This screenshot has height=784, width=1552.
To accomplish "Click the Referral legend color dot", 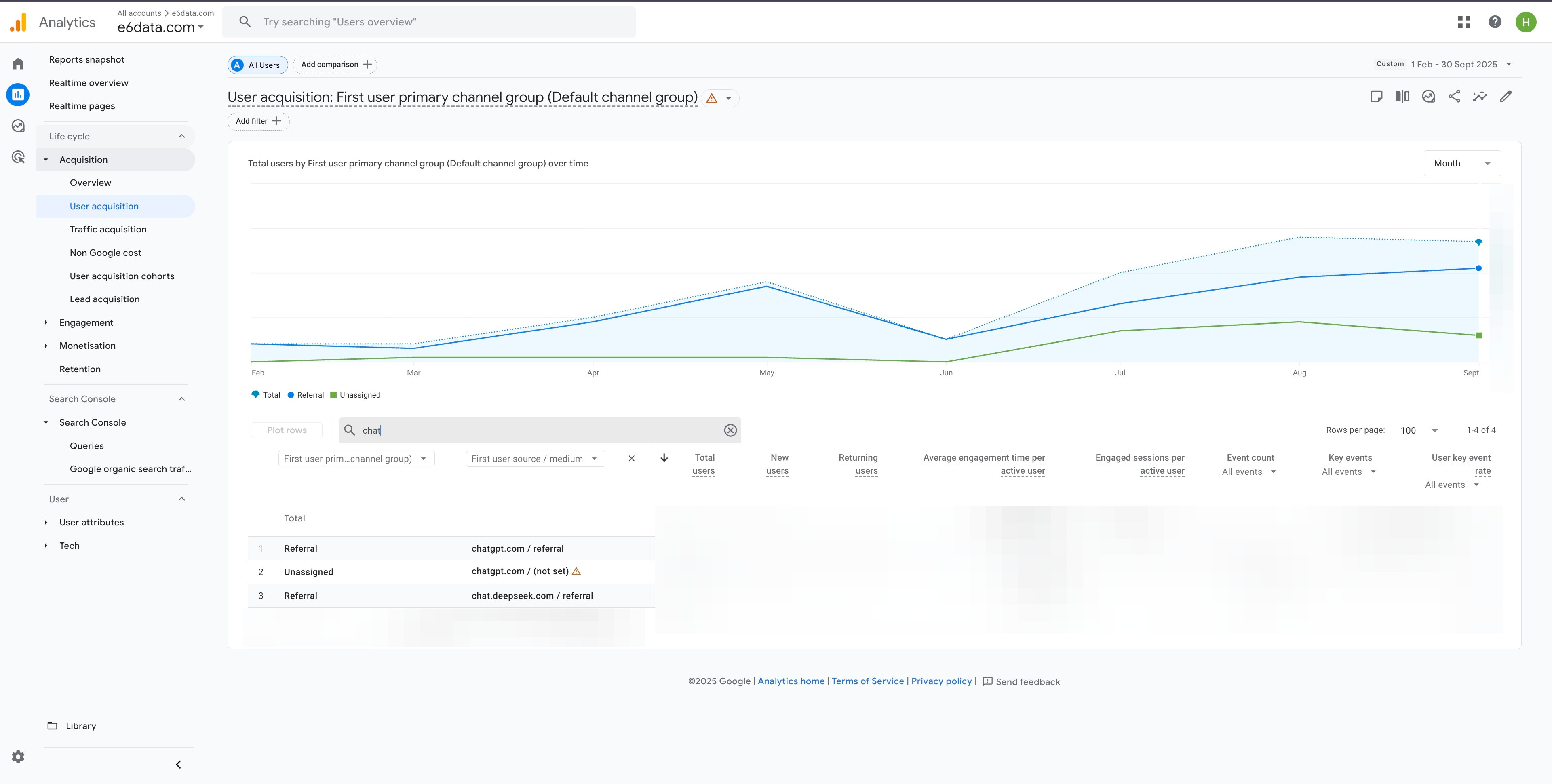I will point(291,395).
